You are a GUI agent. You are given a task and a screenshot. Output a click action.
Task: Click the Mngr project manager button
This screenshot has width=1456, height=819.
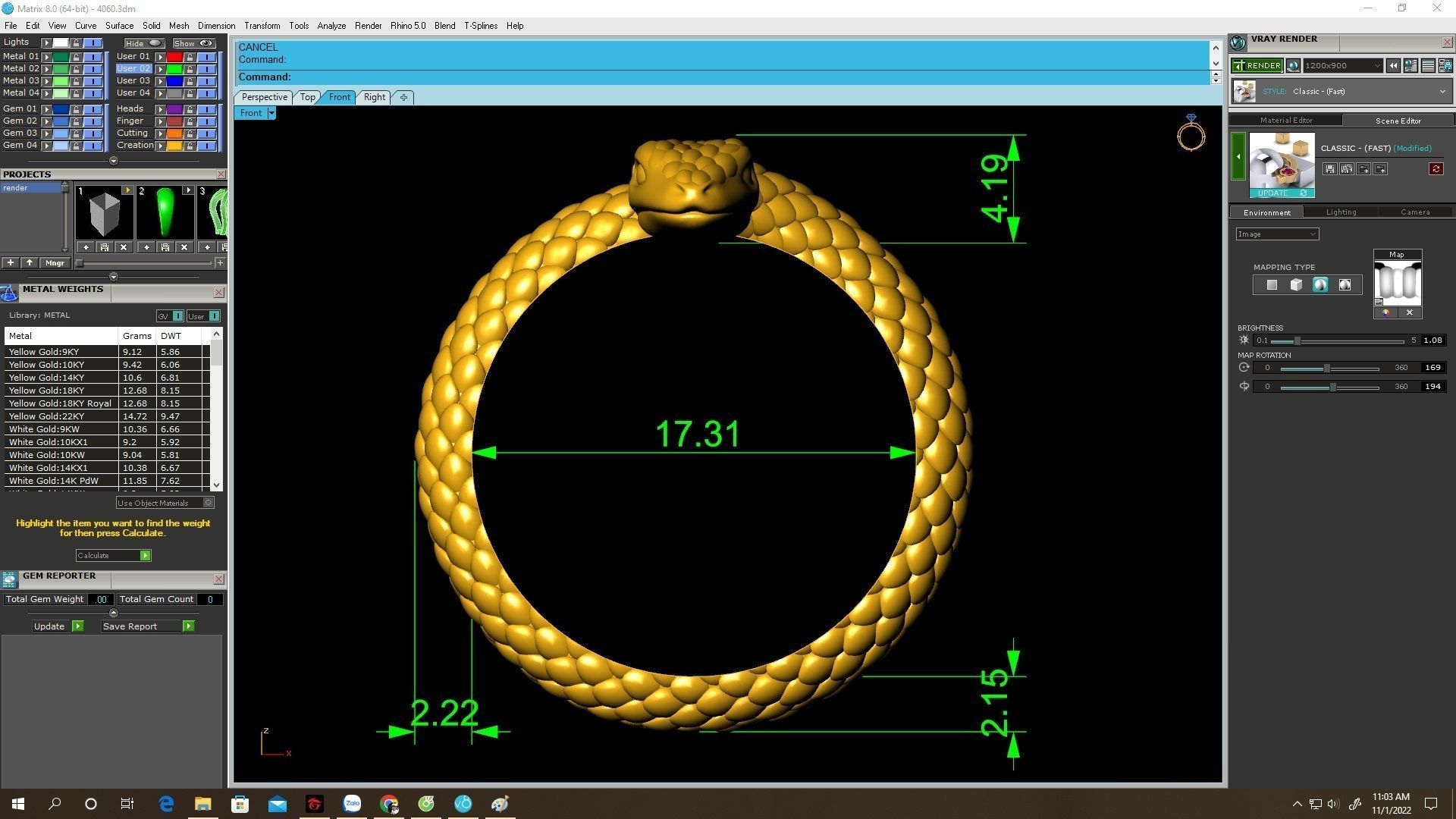55,263
